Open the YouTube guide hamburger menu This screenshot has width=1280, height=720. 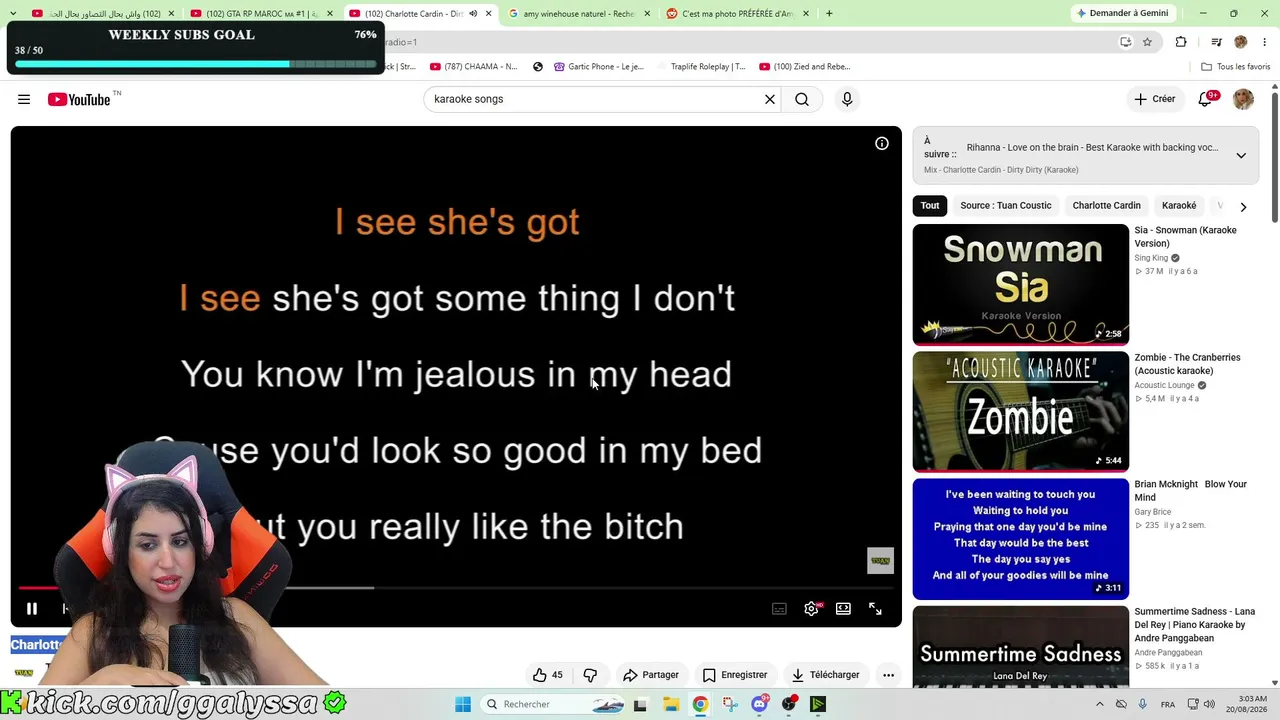point(24,99)
